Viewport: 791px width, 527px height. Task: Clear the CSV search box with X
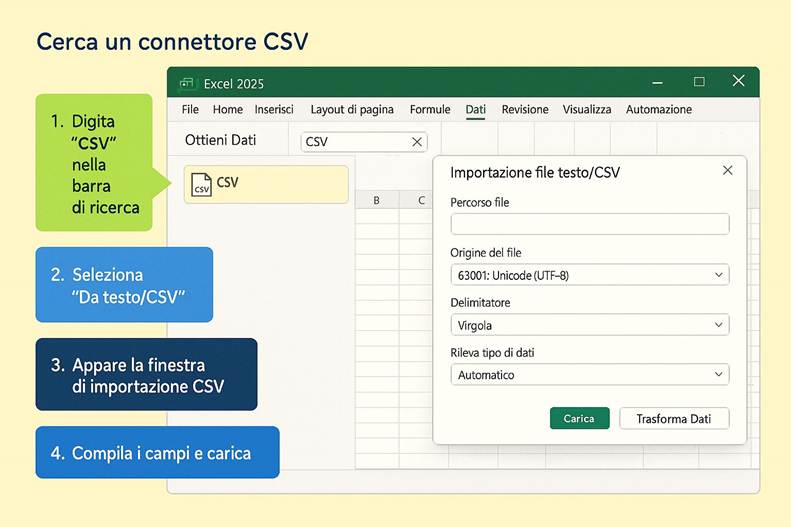(417, 142)
